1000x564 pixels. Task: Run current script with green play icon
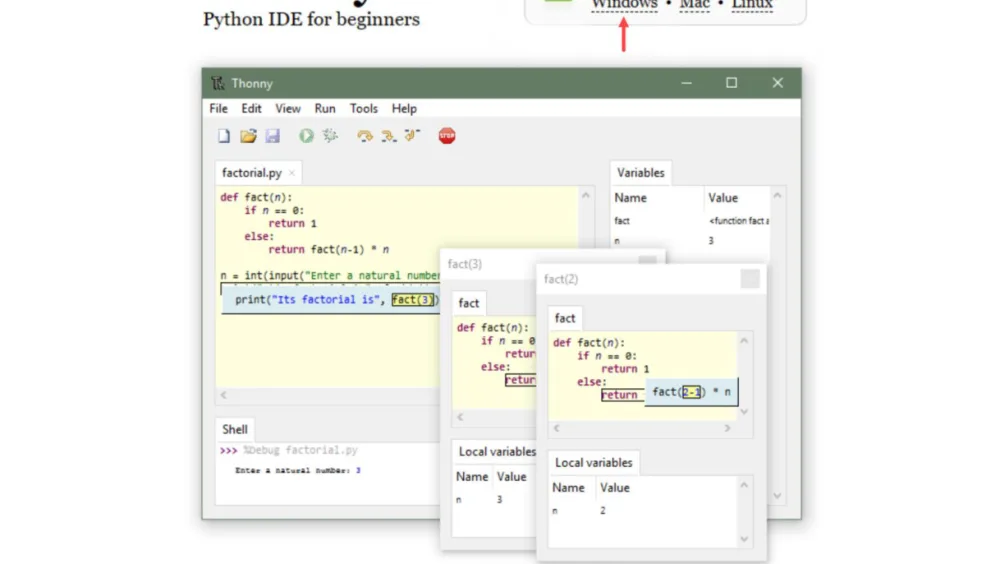coord(306,135)
